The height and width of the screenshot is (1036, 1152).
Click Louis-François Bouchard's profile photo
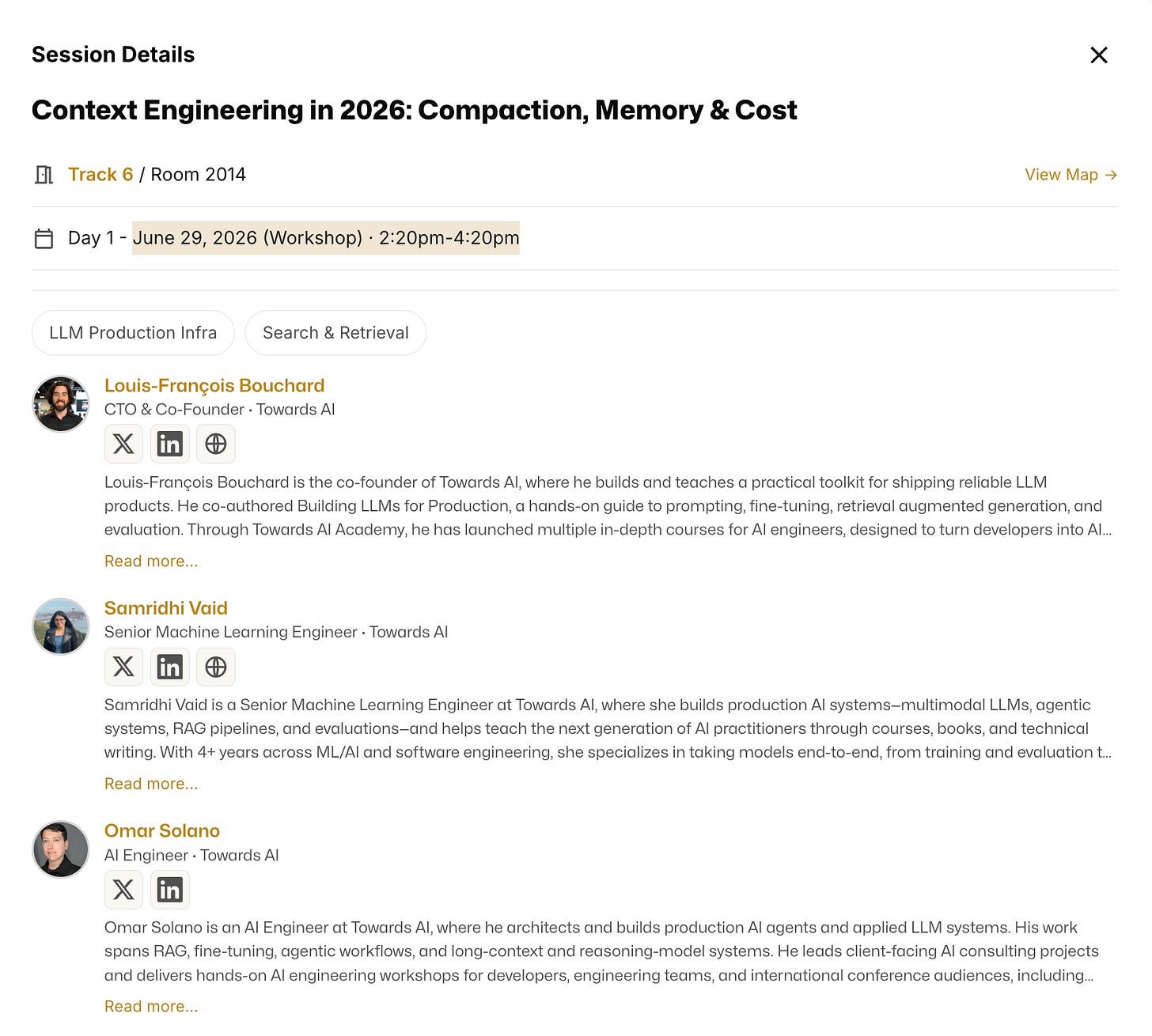61,404
